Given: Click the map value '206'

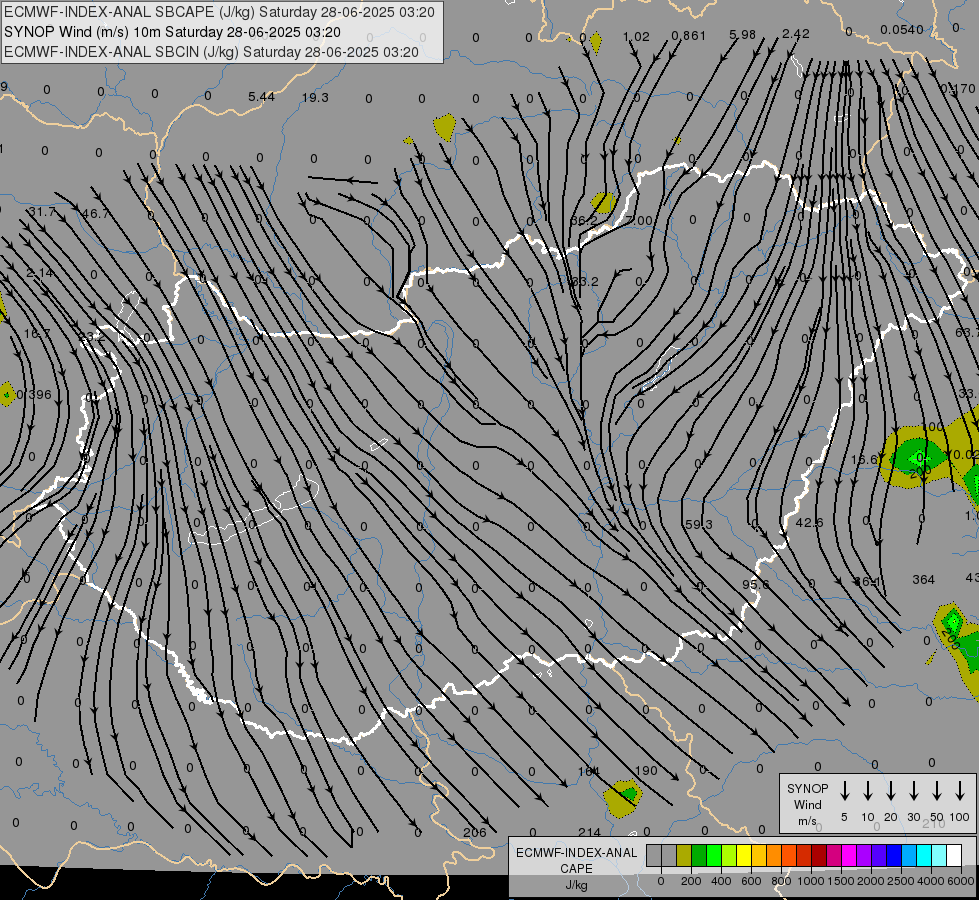Looking at the screenshot, I should pyautogui.click(x=475, y=833).
